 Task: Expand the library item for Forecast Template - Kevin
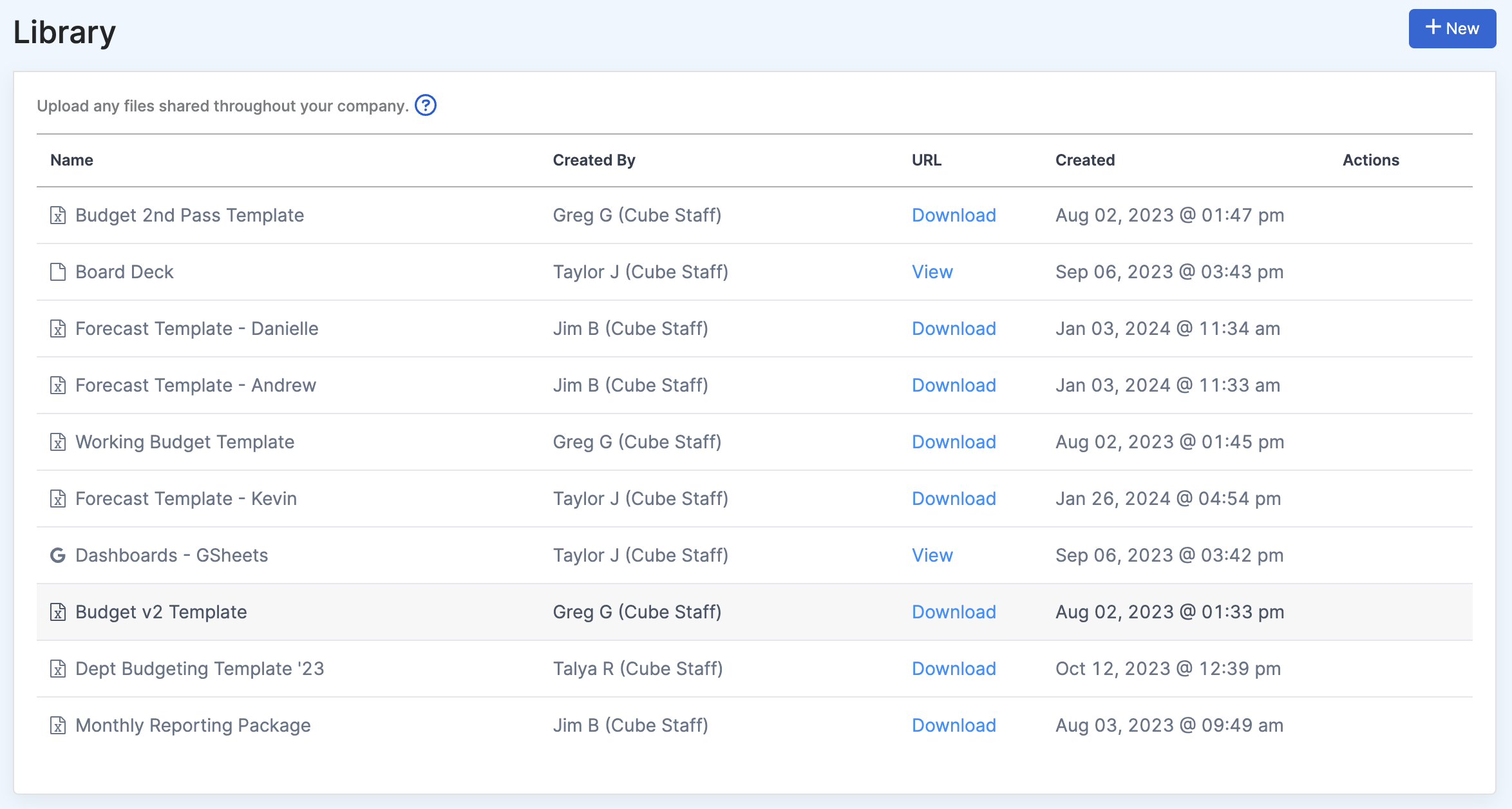[x=186, y=497]
